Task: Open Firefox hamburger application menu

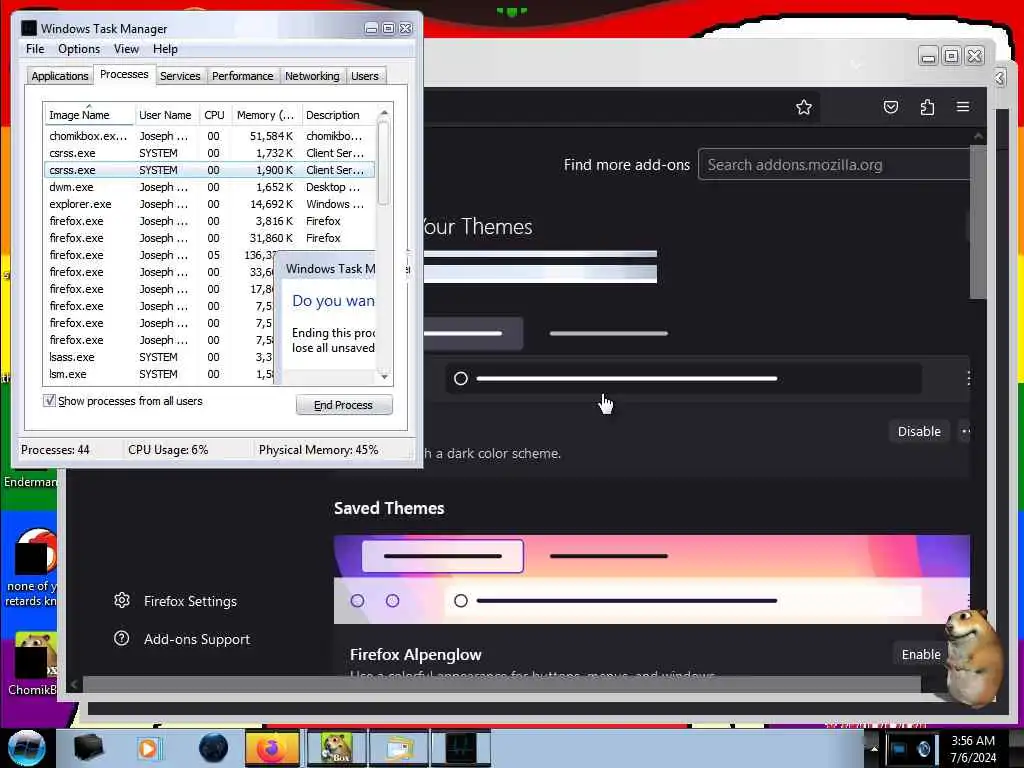Action: [x=963, y=106]
